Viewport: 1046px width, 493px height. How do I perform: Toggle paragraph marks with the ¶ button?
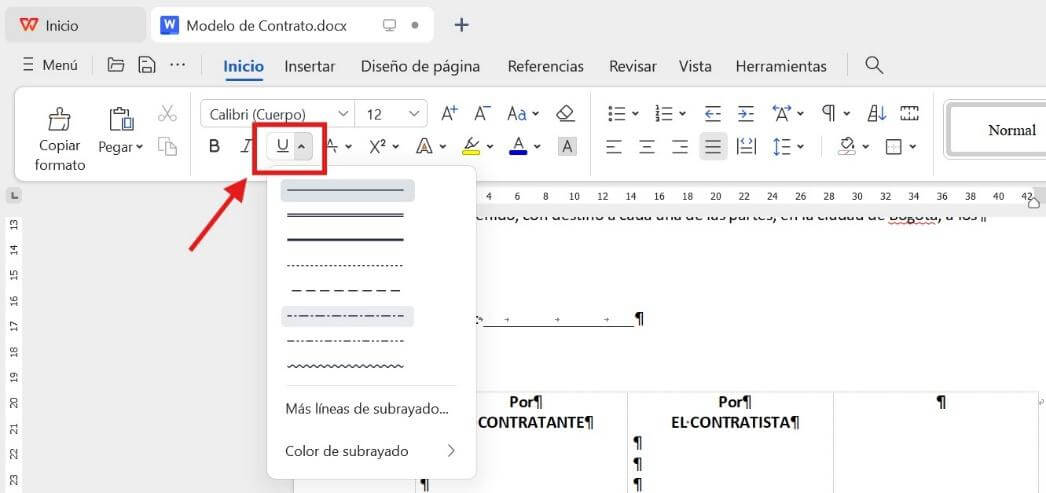[x=829, y=113]
